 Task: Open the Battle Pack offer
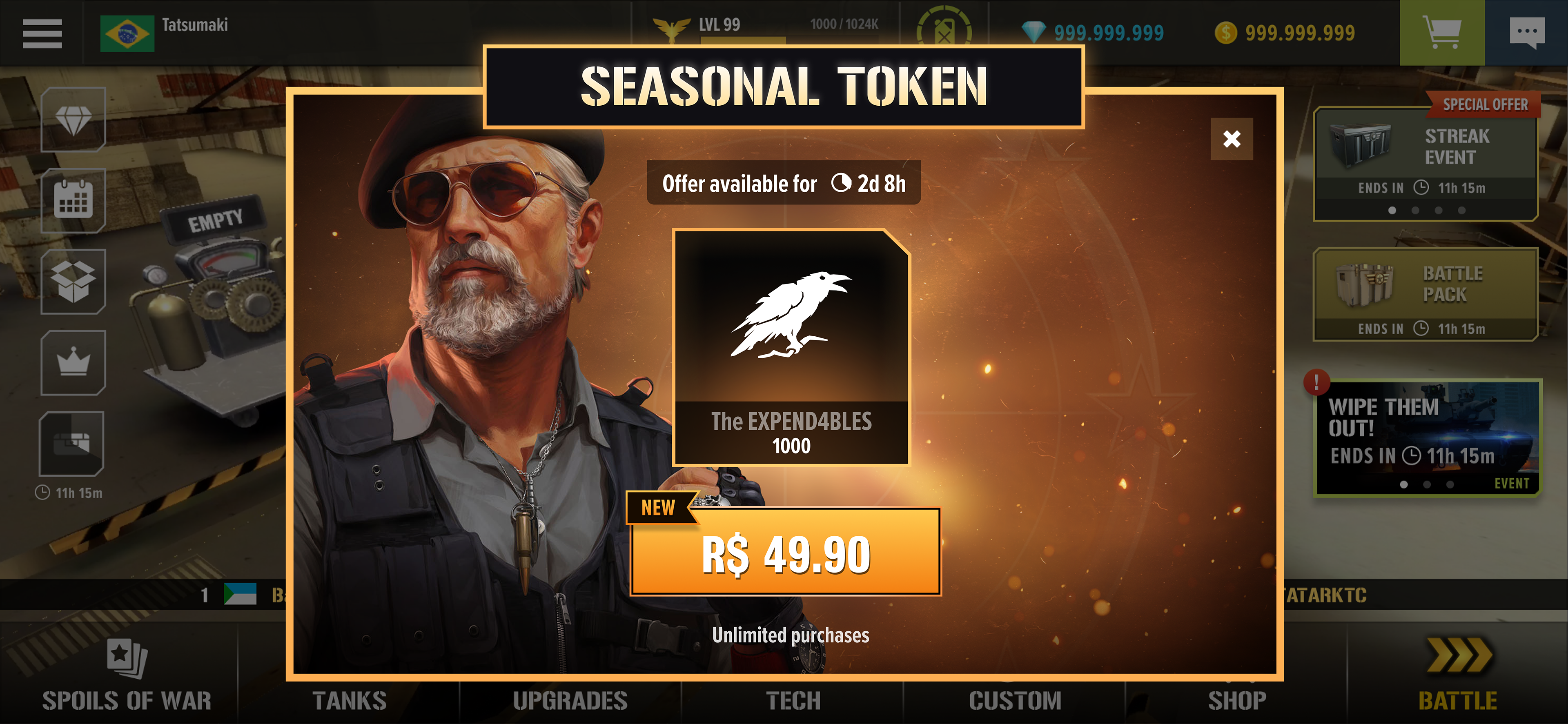[1425, 295]
